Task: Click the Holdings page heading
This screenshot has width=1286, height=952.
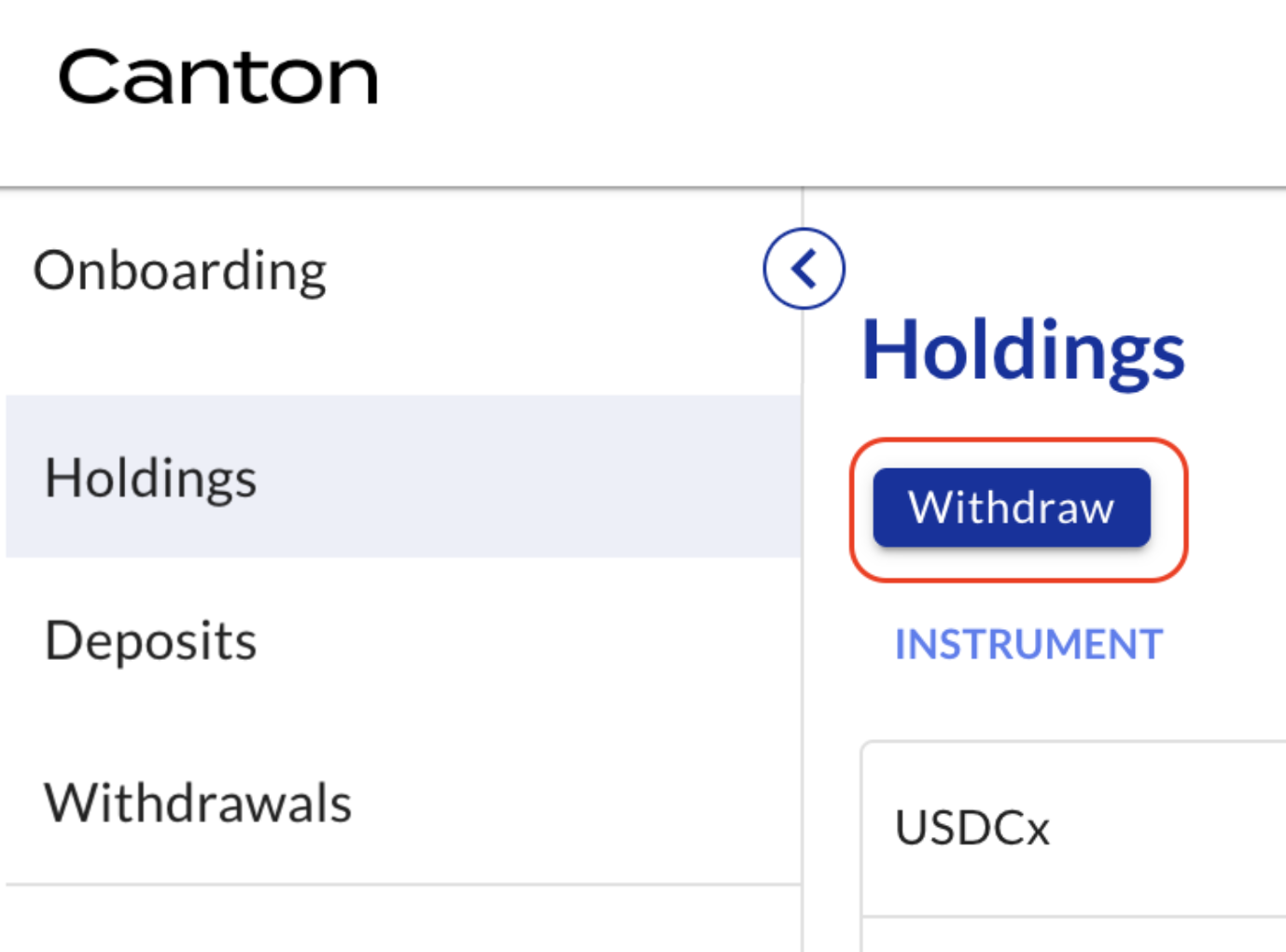Action: (x=1023, y=351)
